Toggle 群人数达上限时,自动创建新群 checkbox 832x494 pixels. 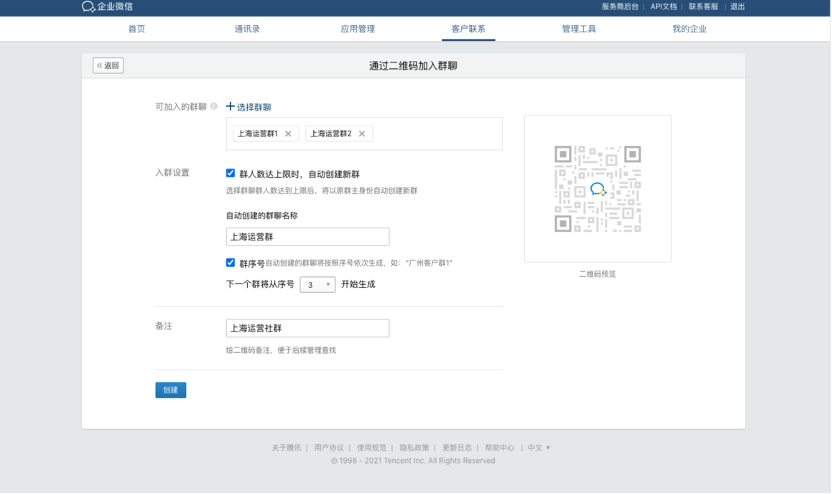coord(230,173)
